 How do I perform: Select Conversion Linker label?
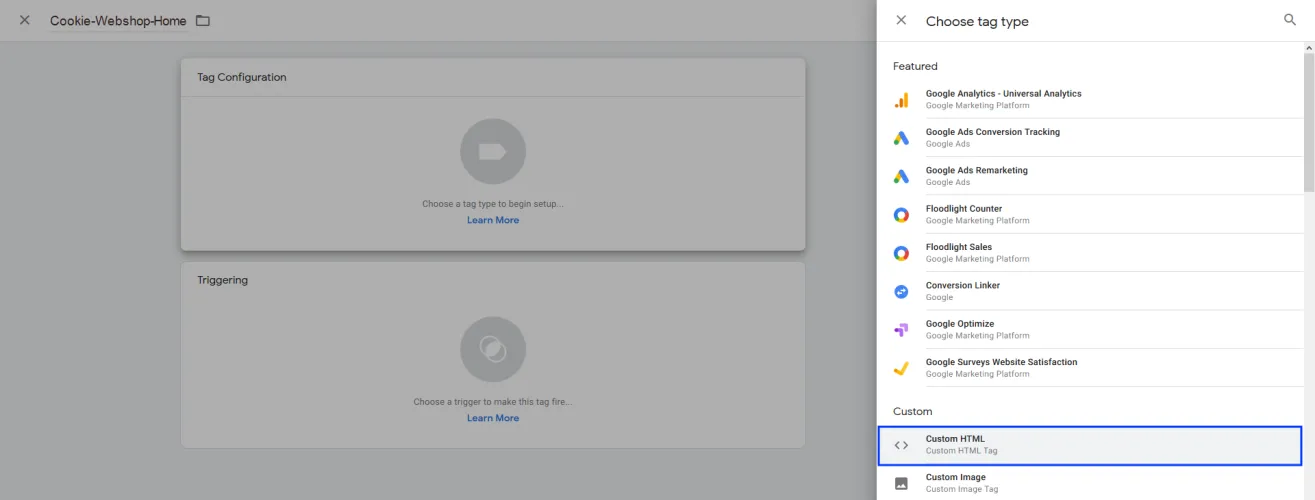[962, 285]
